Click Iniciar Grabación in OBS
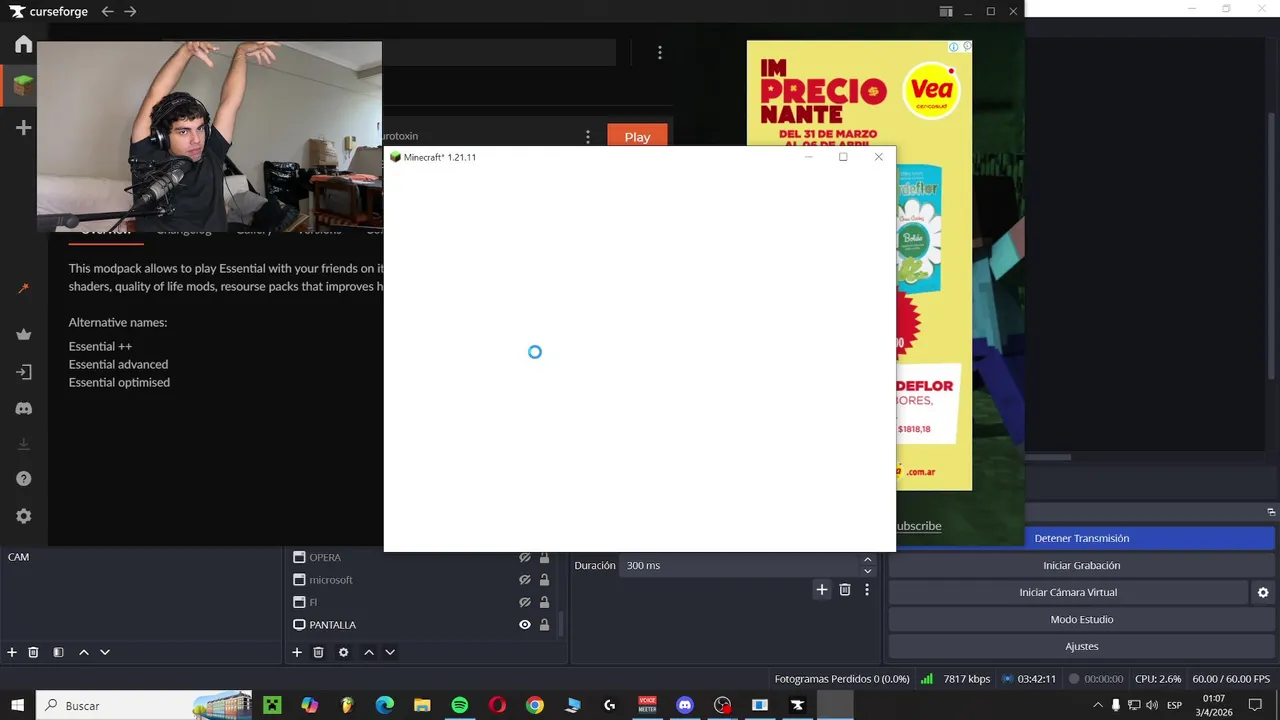 1081,565
